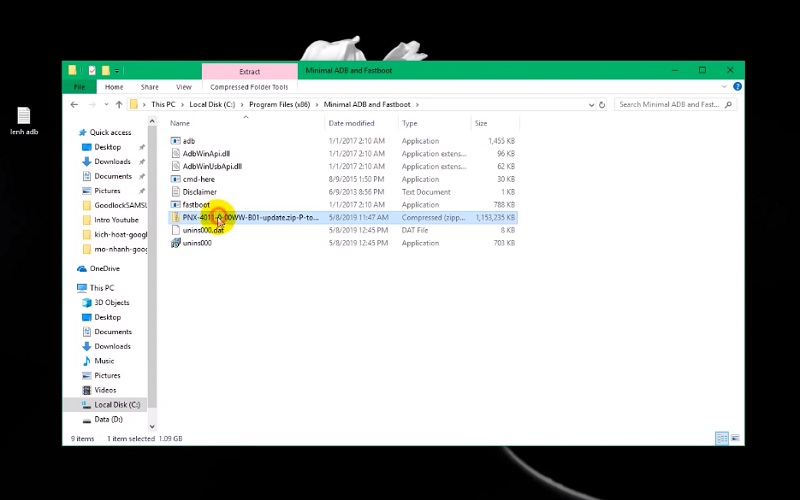Select This PC in navigation pane
Viewport: 800px width, 500px height.
click(x=102, y=288)
